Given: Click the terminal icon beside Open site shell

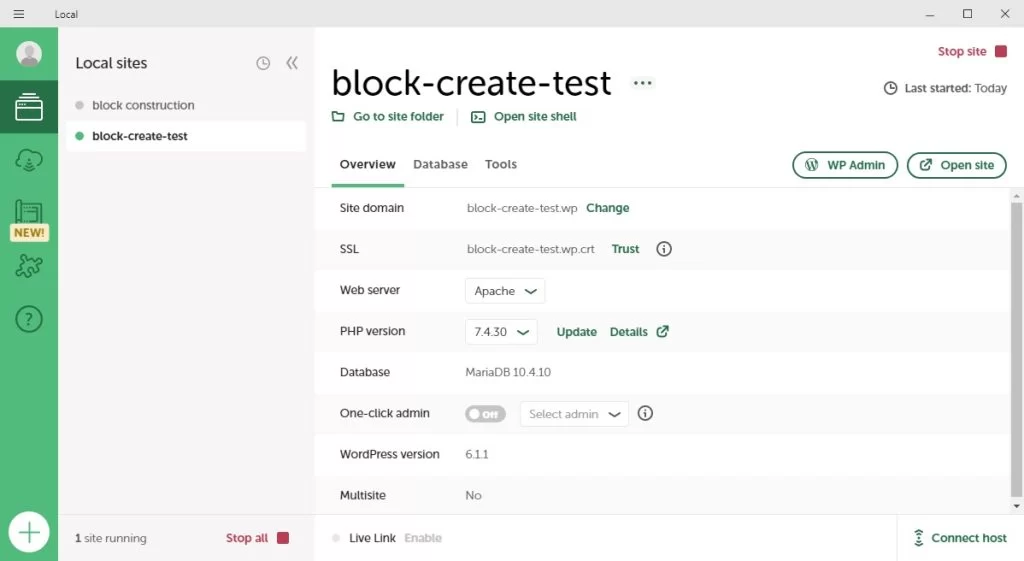Looking at the screenshot, I should [x=478, y=117].
